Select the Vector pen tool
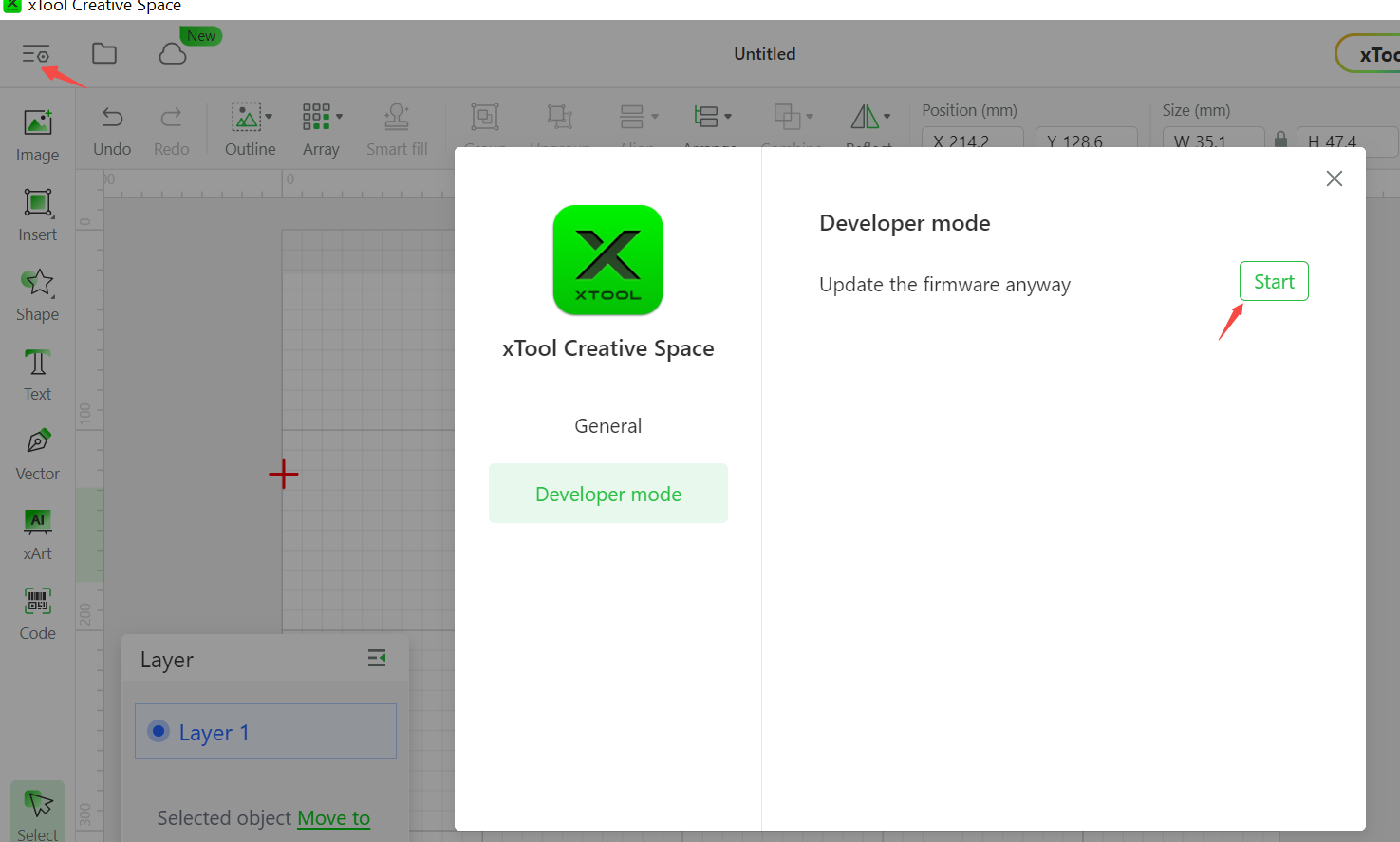 coord(38,454)
